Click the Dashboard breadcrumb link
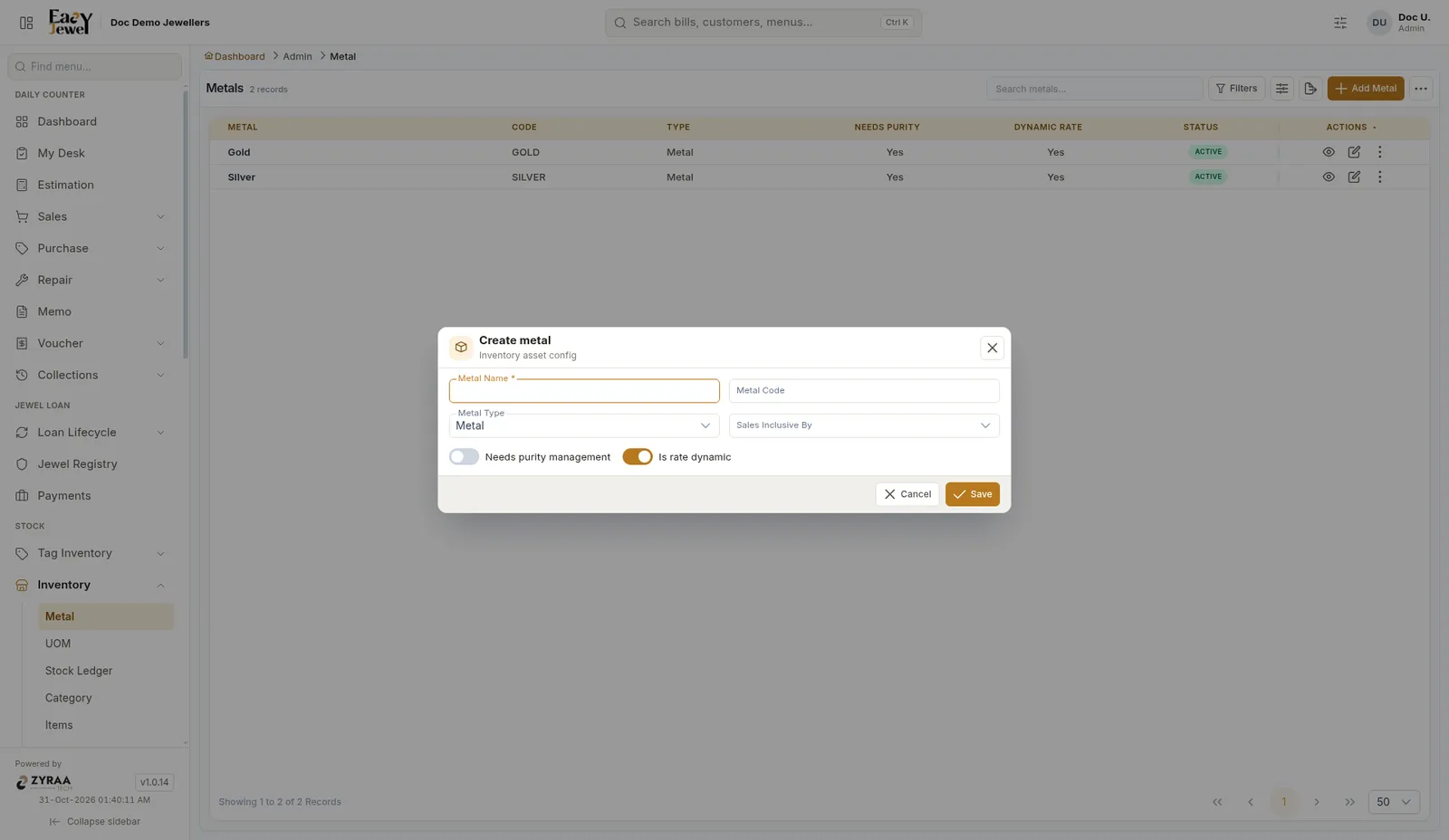 (235, 56)
